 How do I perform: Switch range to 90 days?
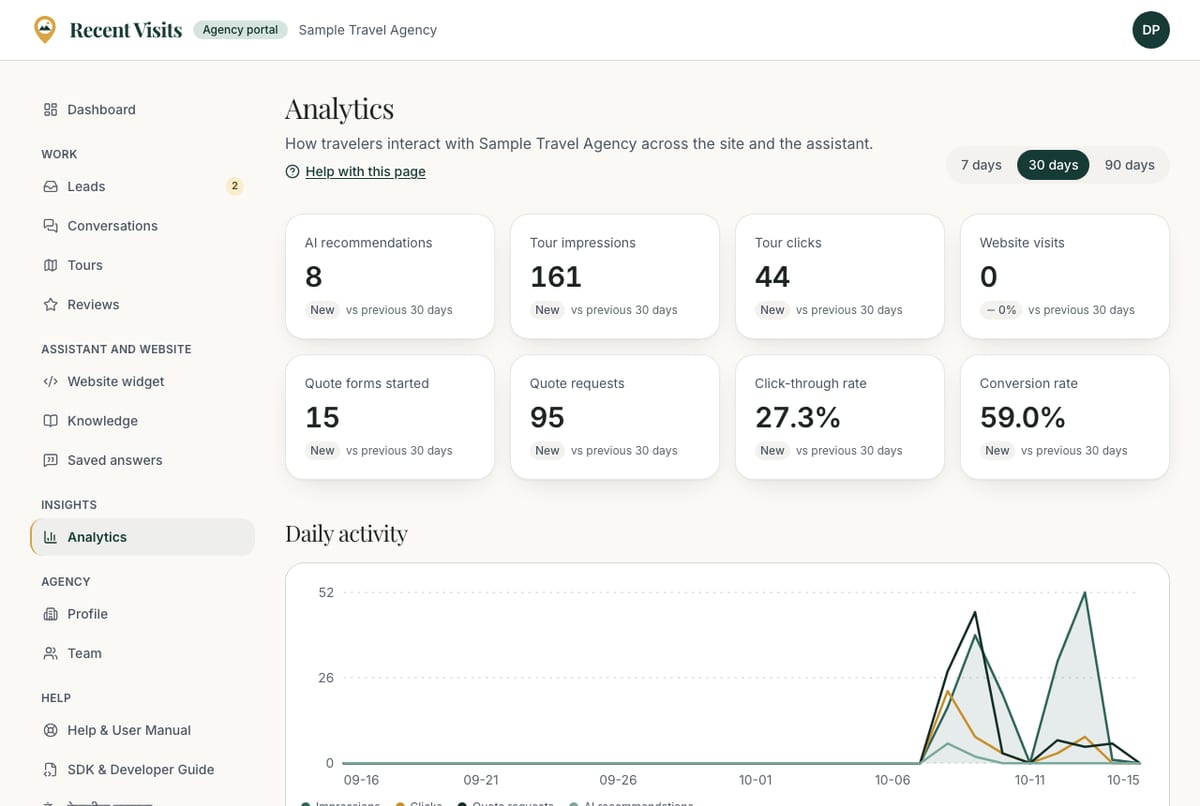pos(1129,165)
